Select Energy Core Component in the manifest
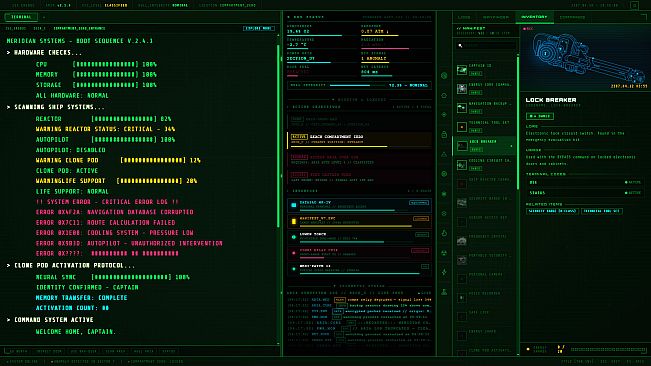This screenshot has height=366, width=651. [x=485, y=89]
